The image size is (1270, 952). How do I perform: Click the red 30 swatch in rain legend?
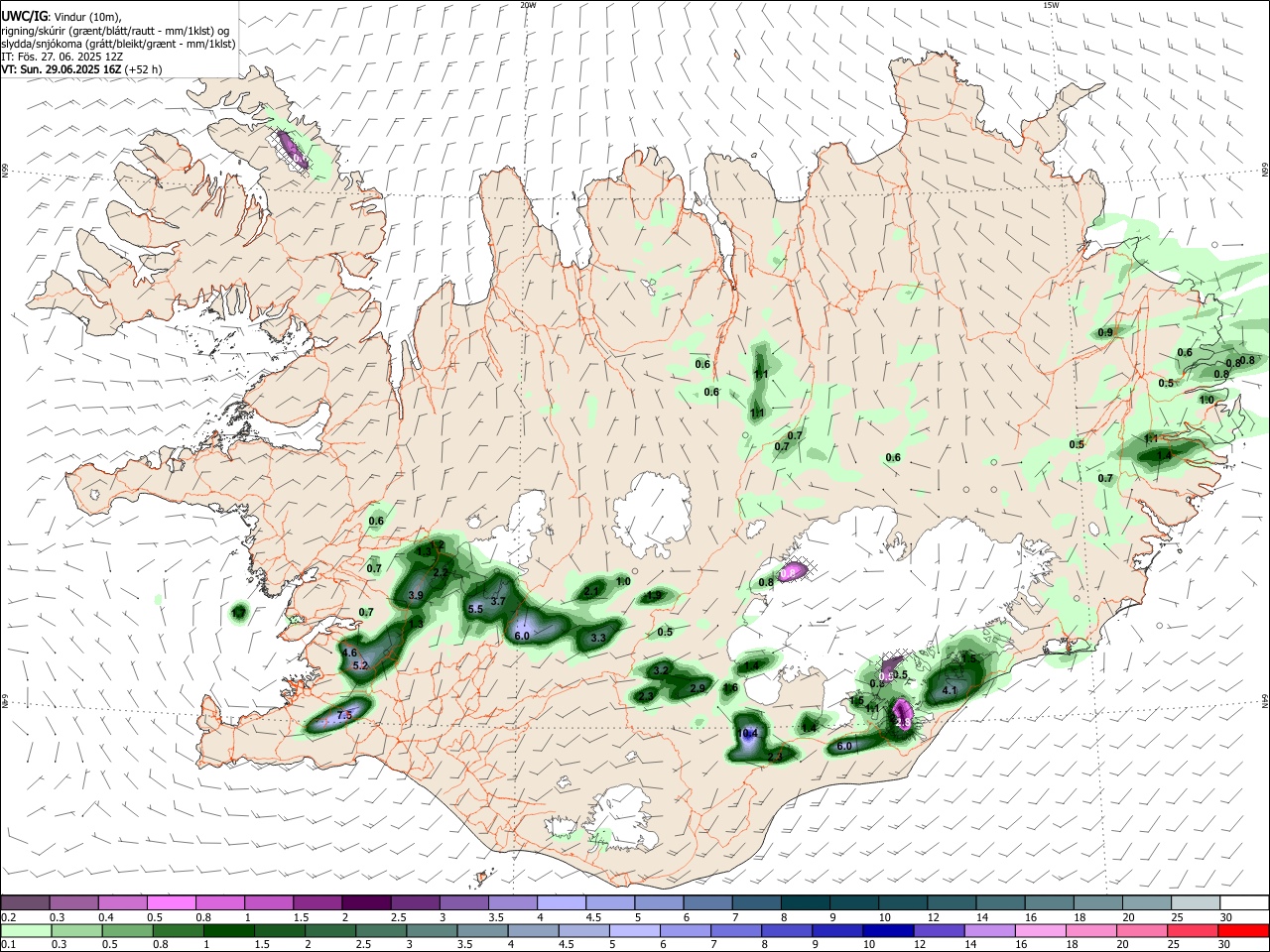[x=1244, y=930]
